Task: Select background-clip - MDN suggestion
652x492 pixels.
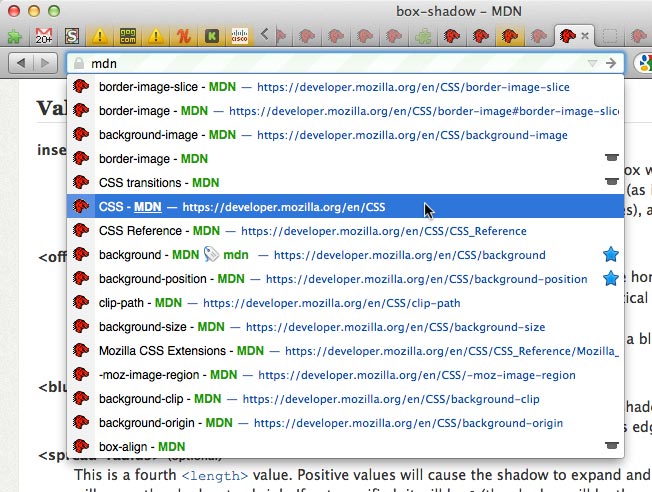Action: click(x=346, y=399)
